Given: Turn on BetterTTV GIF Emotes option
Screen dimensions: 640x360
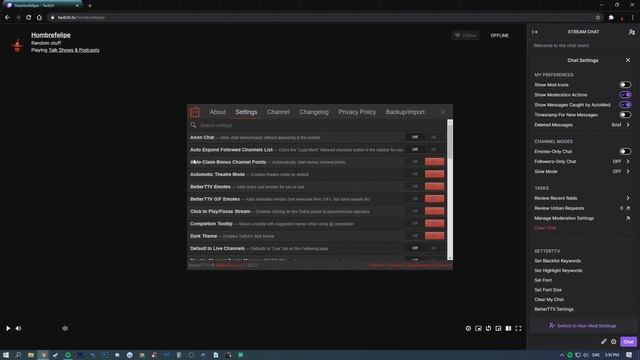Looking at the screenshot, I should pos(434,199).
